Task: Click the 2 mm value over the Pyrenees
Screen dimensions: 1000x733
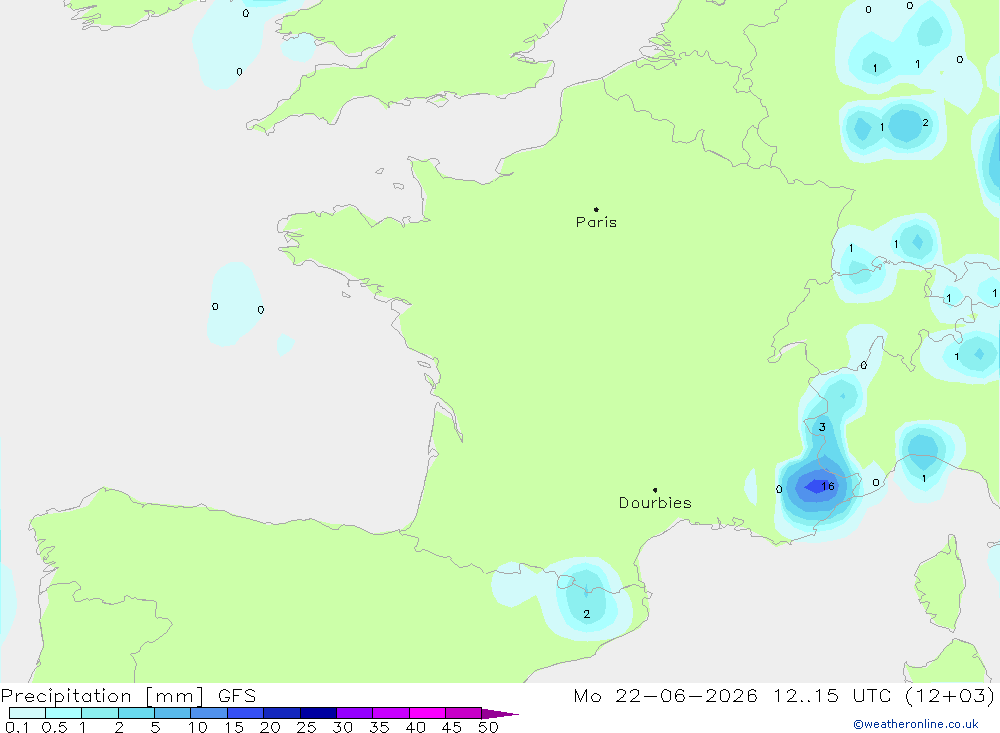Action: pos(586,614)
